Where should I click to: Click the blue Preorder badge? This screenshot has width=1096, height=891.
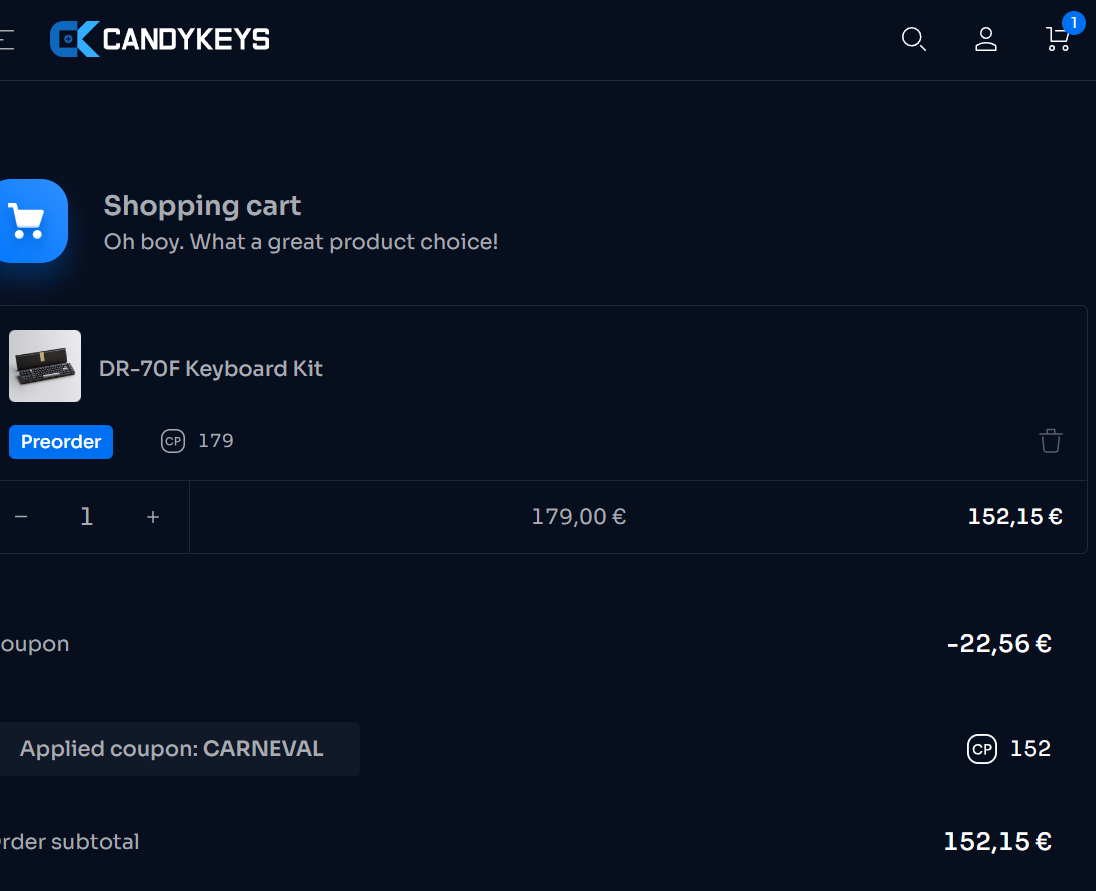pyautogui.click(x=61, y=442)
